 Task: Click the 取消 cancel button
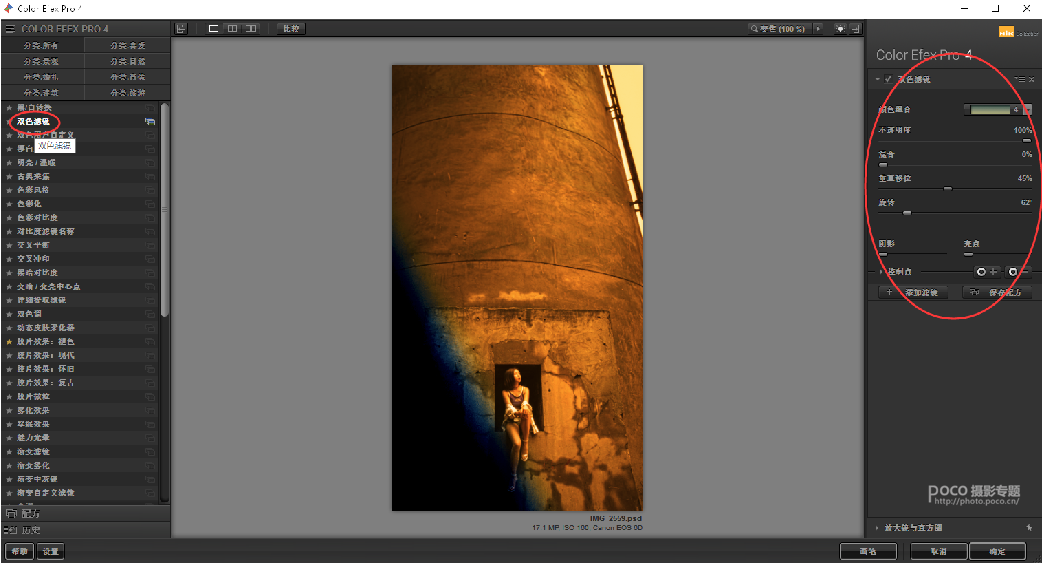(x=939, y=551)
